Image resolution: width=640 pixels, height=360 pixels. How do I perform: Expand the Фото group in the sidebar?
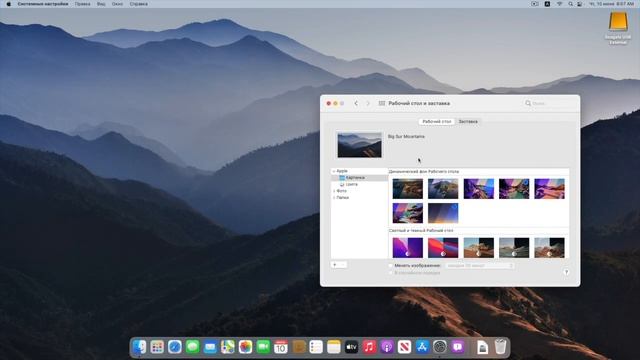coord(334,191)
